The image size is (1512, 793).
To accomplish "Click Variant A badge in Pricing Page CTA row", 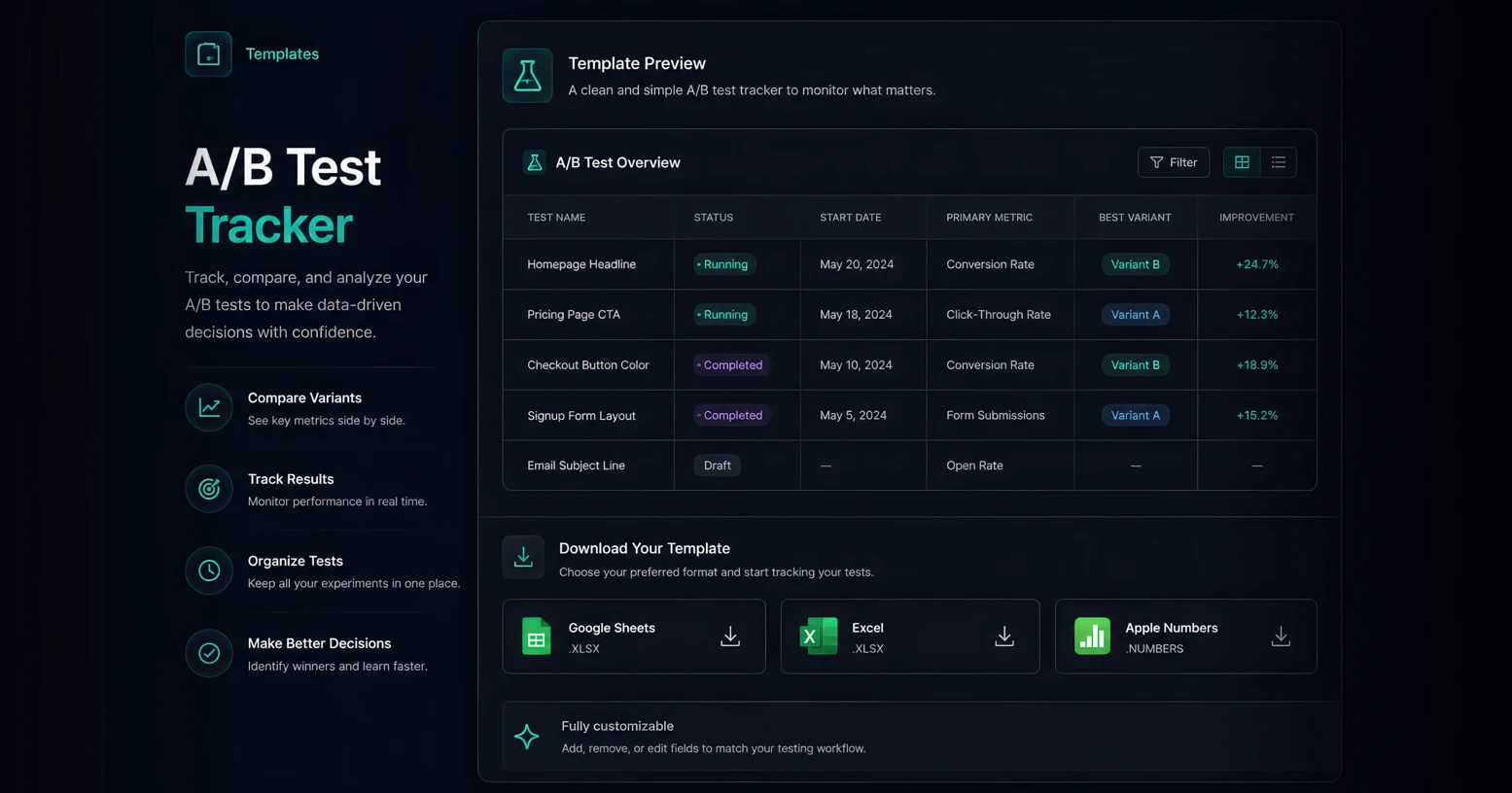I will click(1135, 315).
